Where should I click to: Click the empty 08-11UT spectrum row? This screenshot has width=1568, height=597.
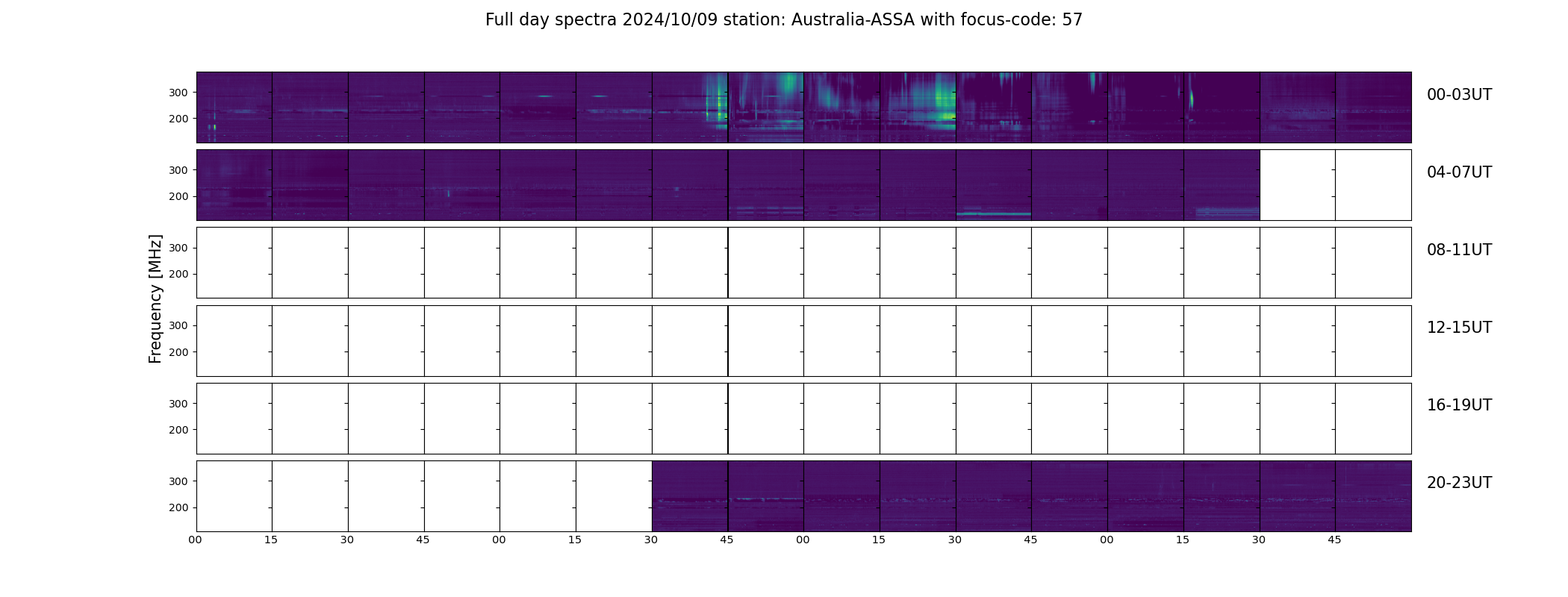coord(803,263)
